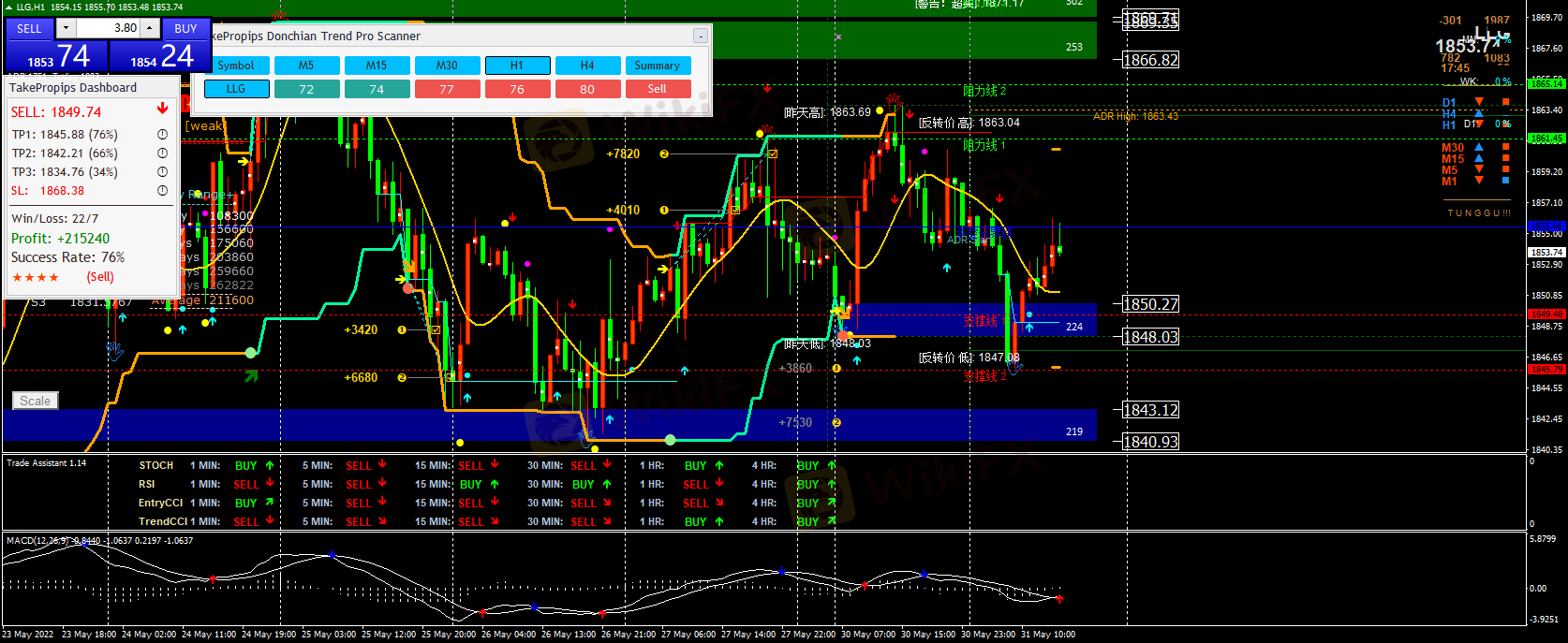Toggle the LLG symbol button in scanner
The height and width of the screenshot is (643, 1568).
(x=236, y=89)
